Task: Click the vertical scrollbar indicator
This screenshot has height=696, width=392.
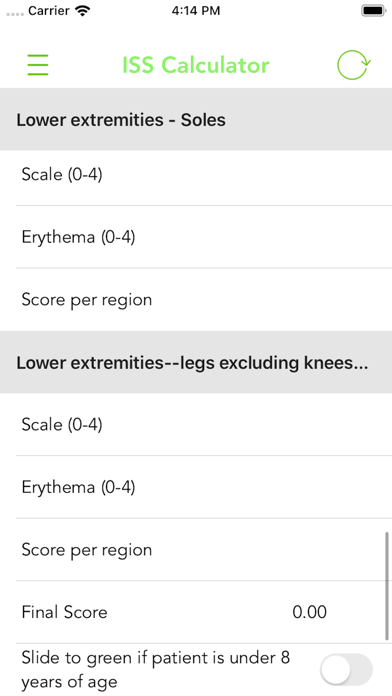Action: (387, 585)
